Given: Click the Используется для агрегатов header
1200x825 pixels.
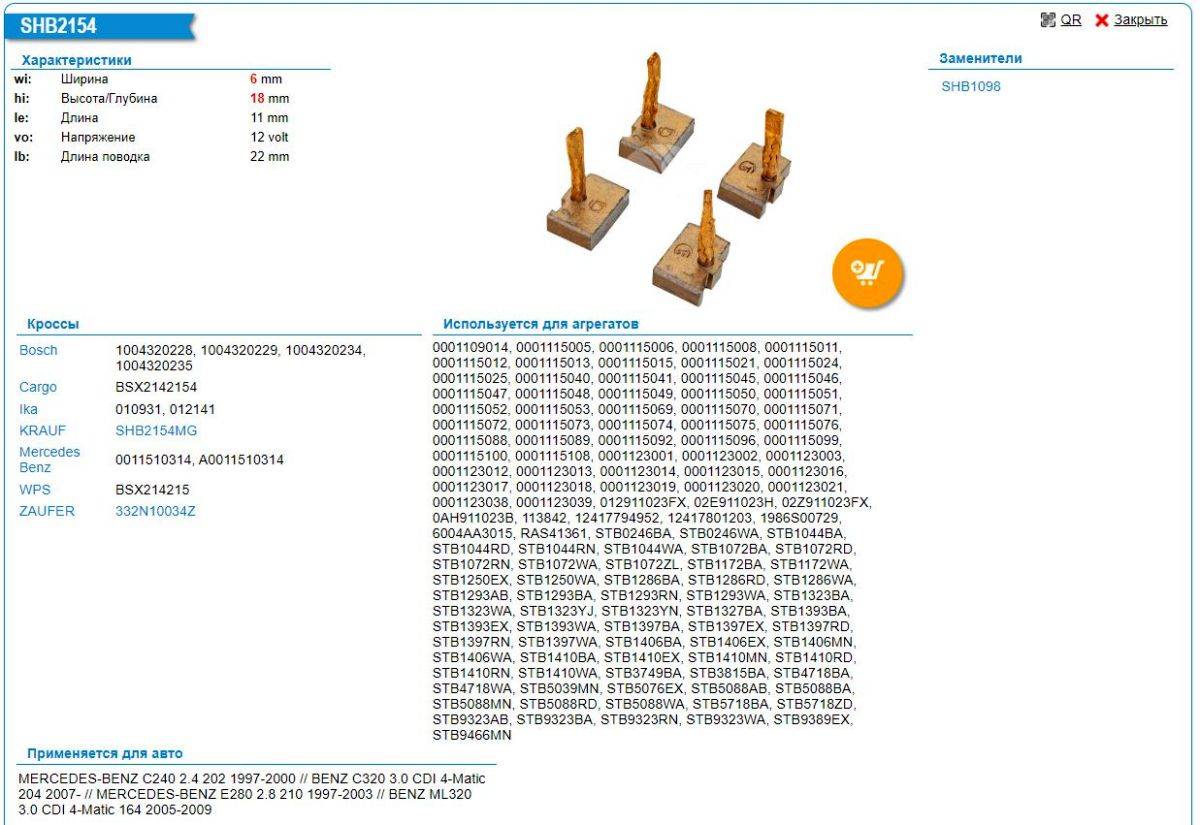Looking at the screenshot, I should 541,324.
